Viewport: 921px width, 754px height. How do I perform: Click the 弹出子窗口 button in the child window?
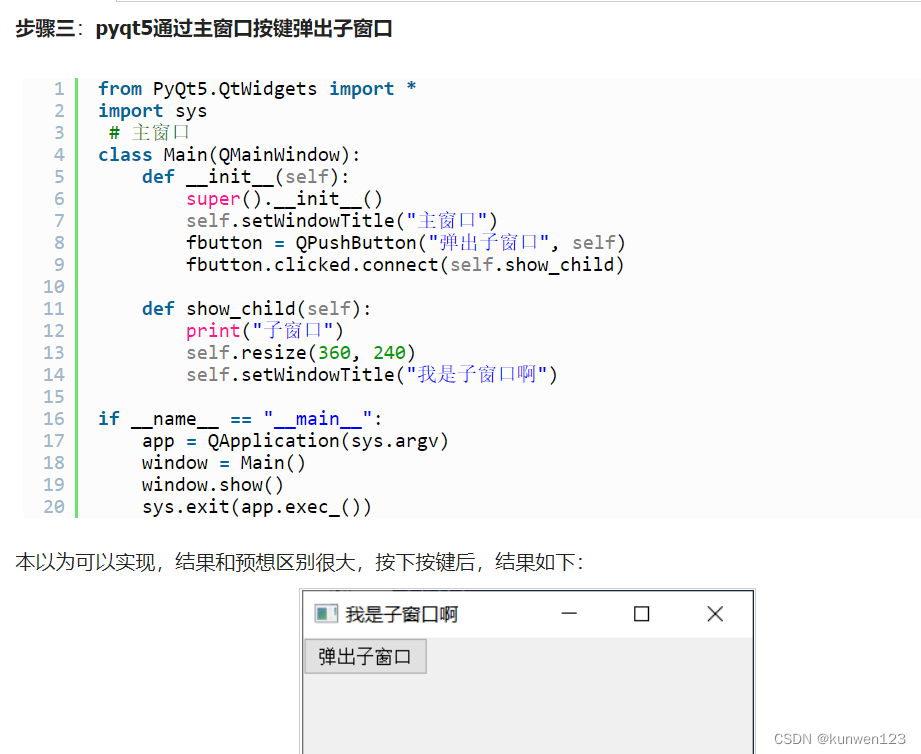364,656
